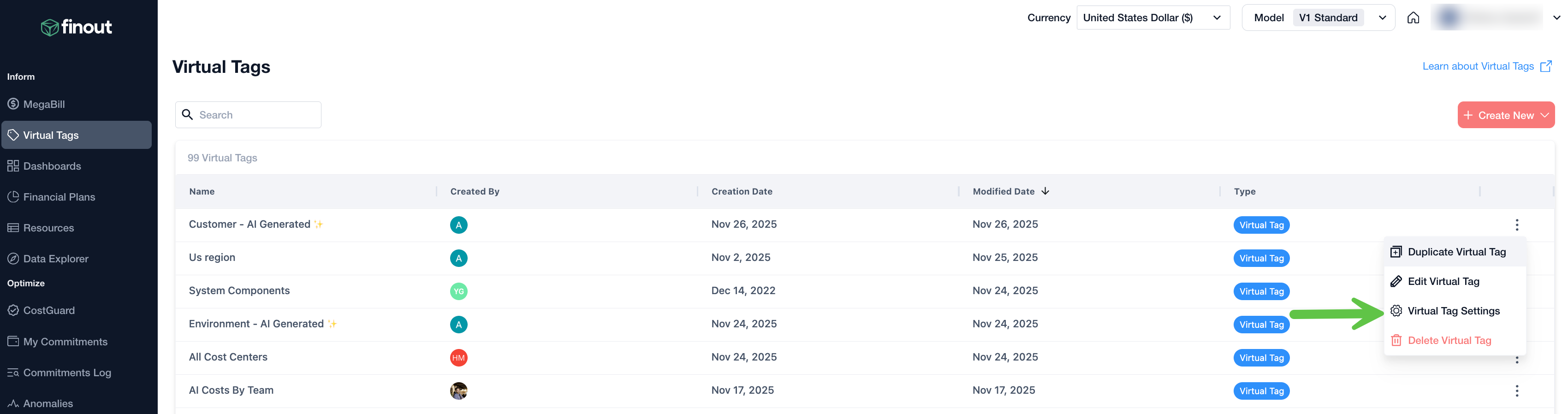Open CostGuard from the Optimize section
The image size is (1568, 414).
(49, 311)
